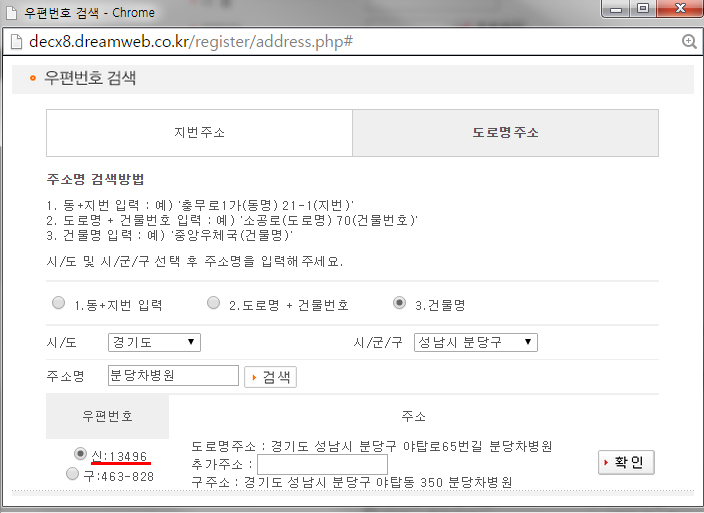Select the 1.동+지번 입력 radio option
704x513 pixels.
58,303
